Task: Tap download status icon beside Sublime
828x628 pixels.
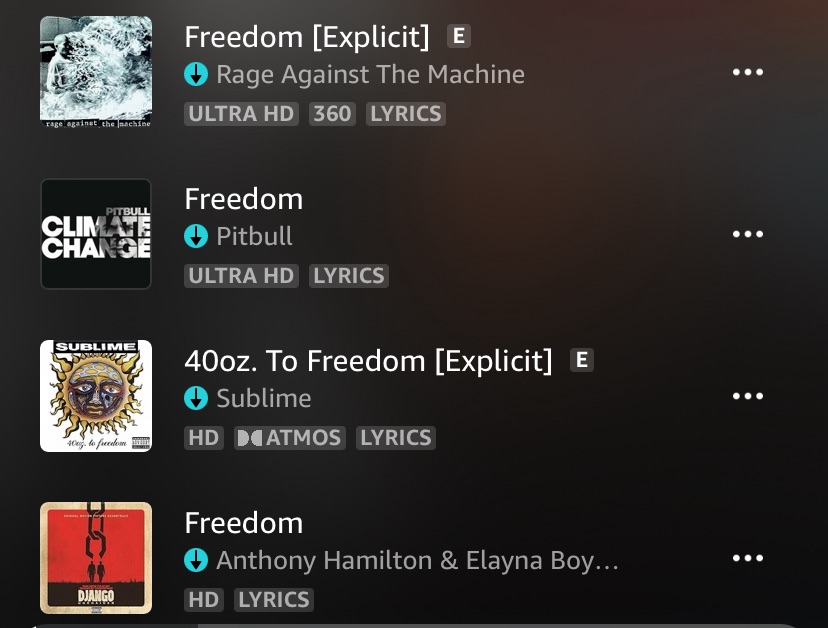Action: tap(196, 398)
